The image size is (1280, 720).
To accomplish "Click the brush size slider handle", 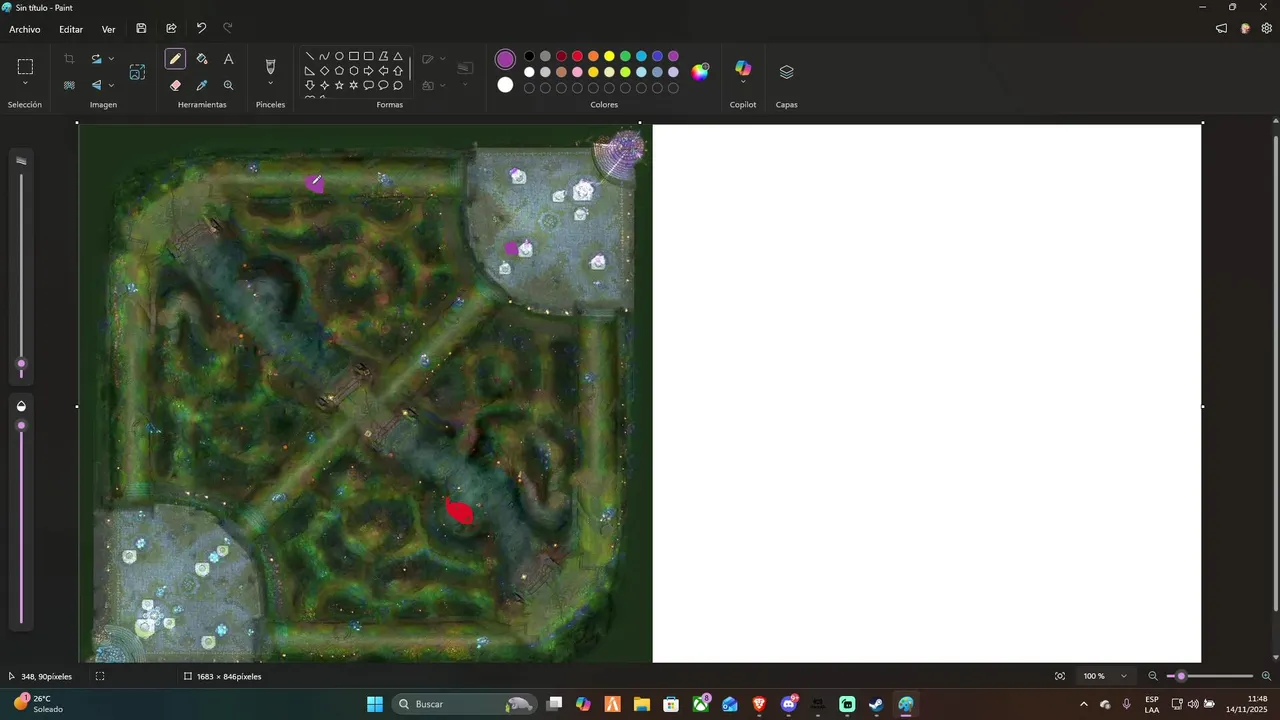I will point(21,364).
